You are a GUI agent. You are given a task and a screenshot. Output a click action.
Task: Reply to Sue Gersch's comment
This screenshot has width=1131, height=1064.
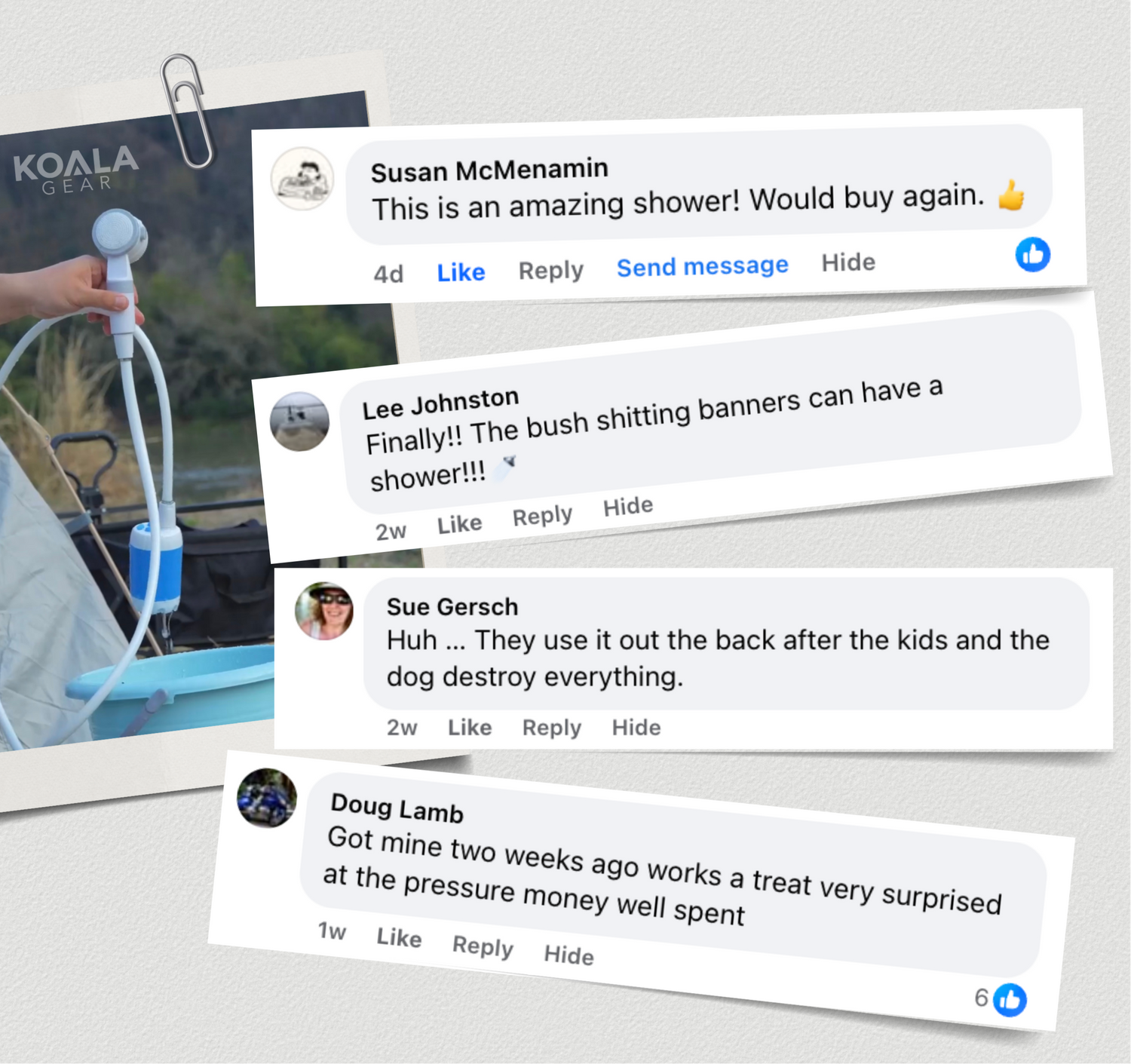click(552, 728)
